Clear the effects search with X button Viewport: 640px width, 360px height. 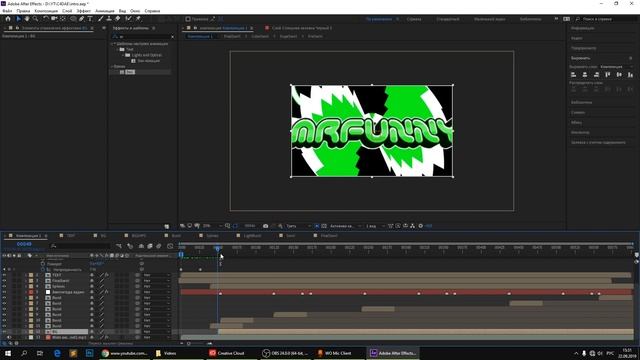click(172, 37)
